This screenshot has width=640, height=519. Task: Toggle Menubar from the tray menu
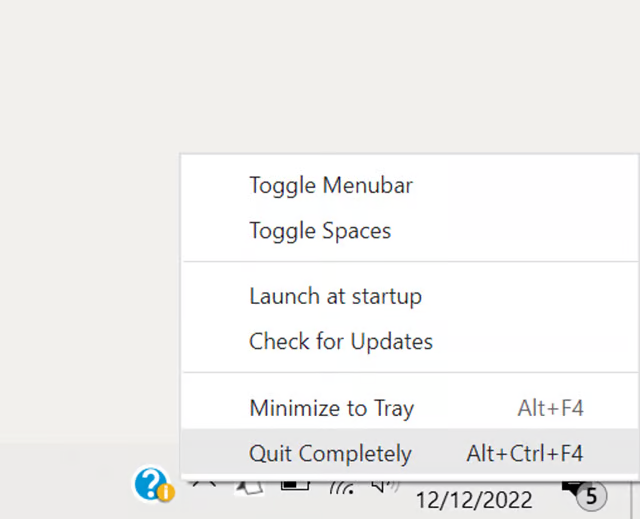pos(330,185)
